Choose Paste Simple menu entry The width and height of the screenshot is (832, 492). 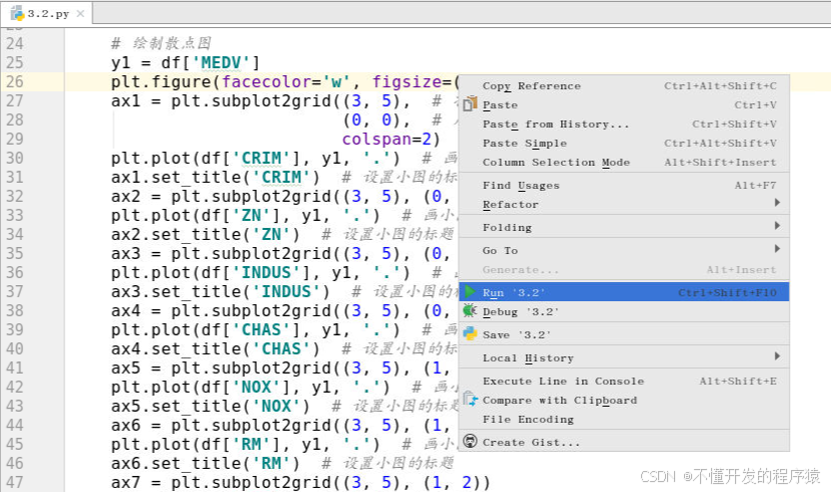[x=623, y=143]
